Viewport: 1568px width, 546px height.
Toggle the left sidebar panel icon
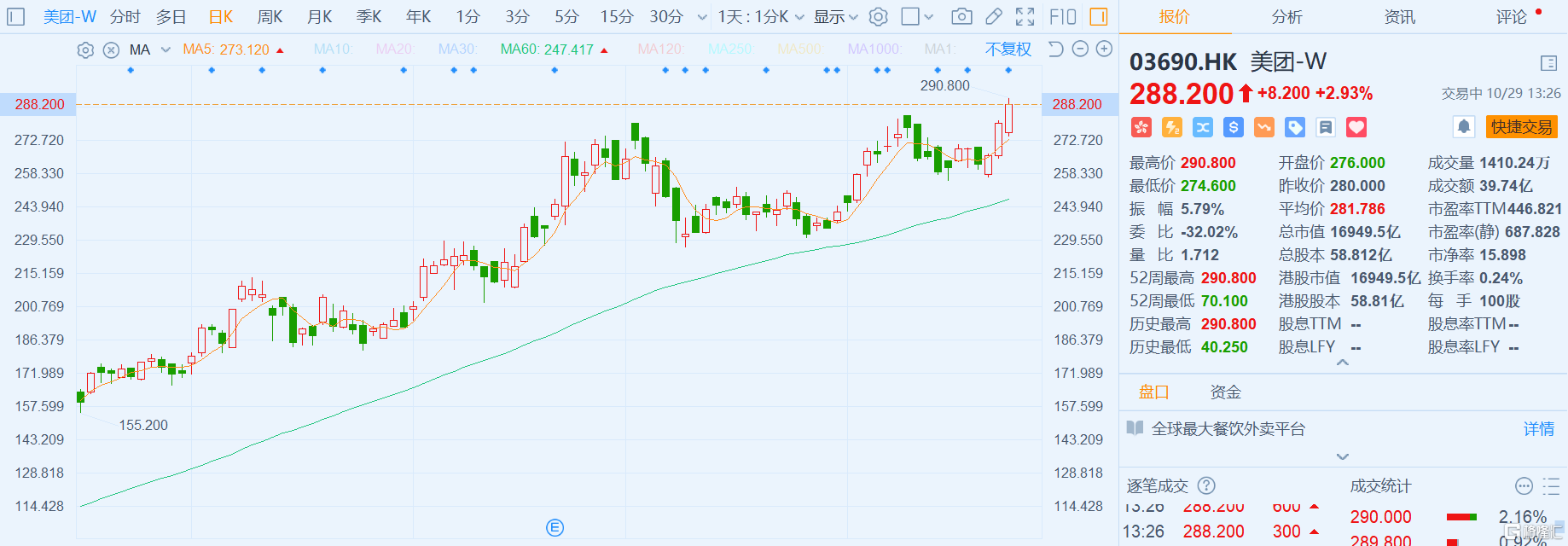(x=16, y=16)
